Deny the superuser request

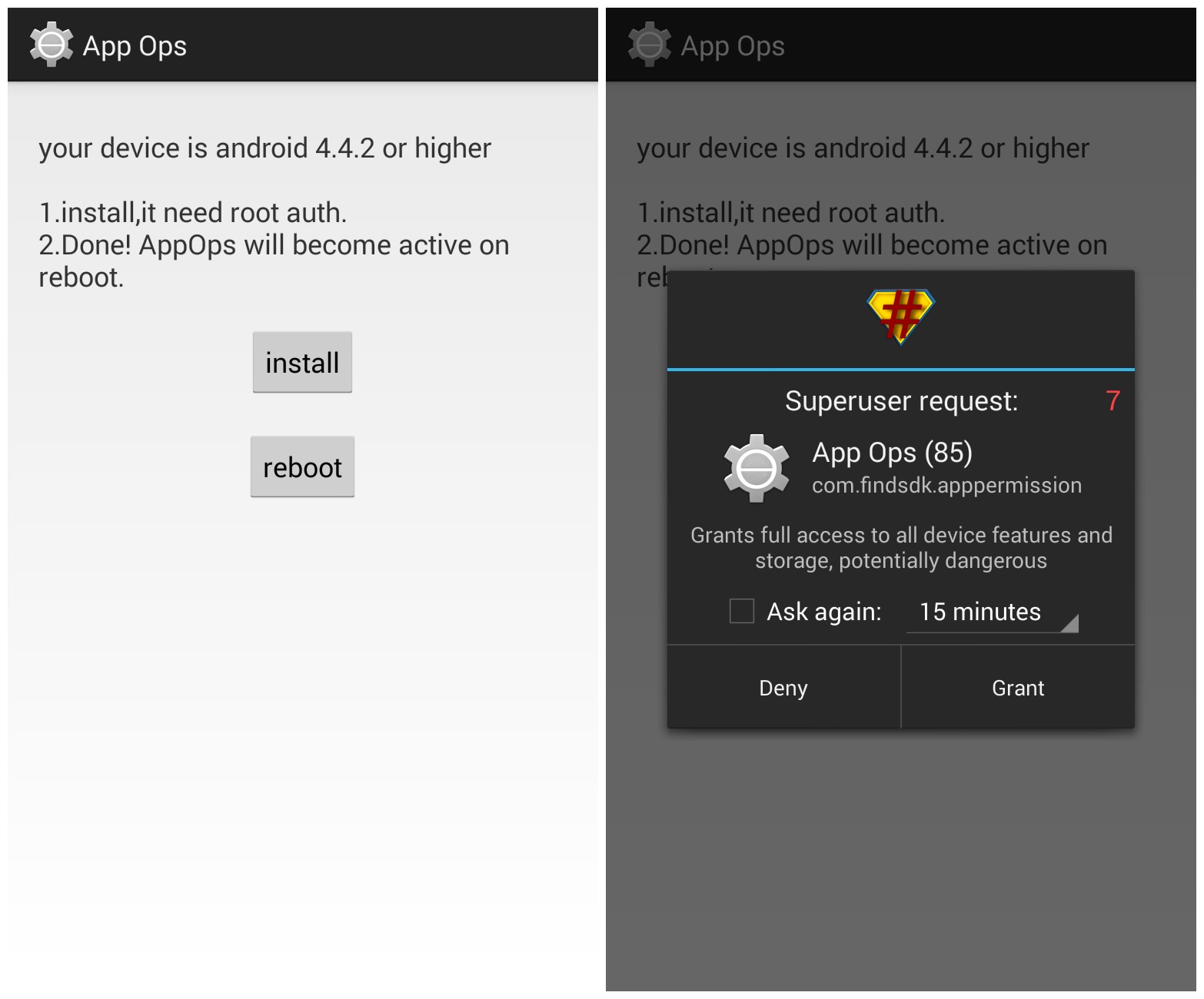click(783, 688)
